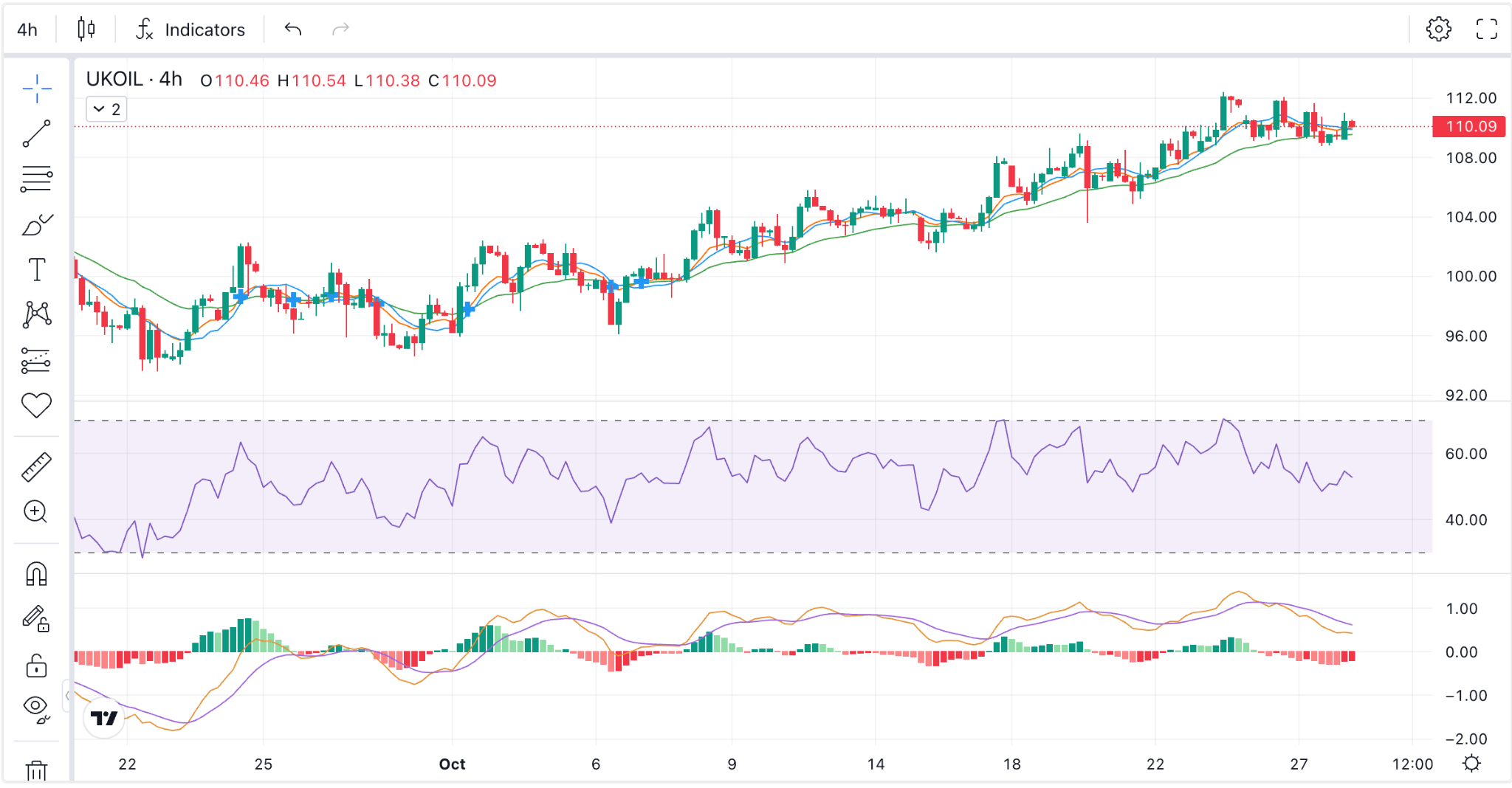The image size is (1512, 788).
Task: Hide all drawings with the eye icon
Action: (36, 708)
